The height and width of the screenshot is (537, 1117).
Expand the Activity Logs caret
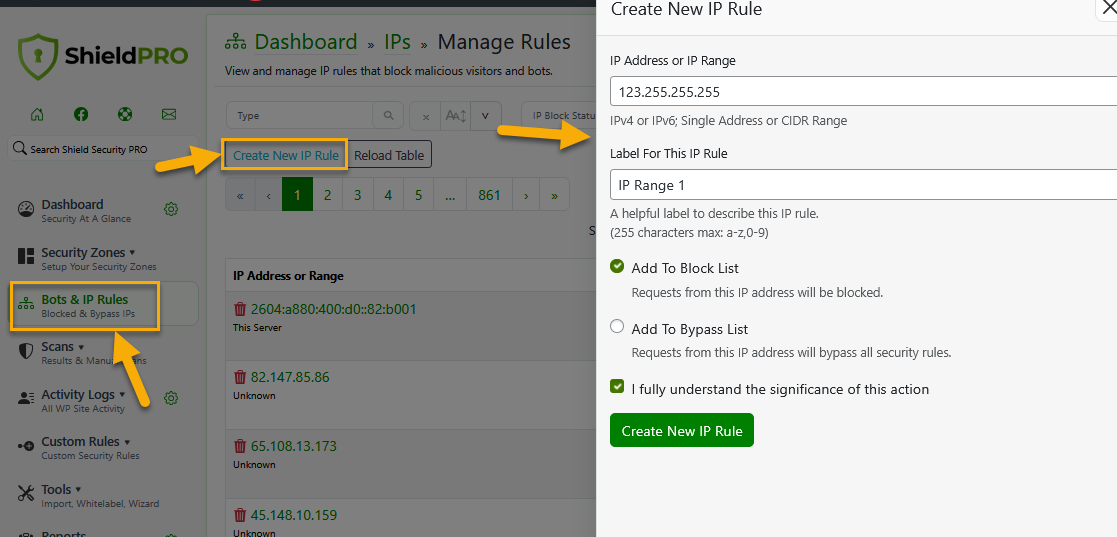tap(122, 394)
